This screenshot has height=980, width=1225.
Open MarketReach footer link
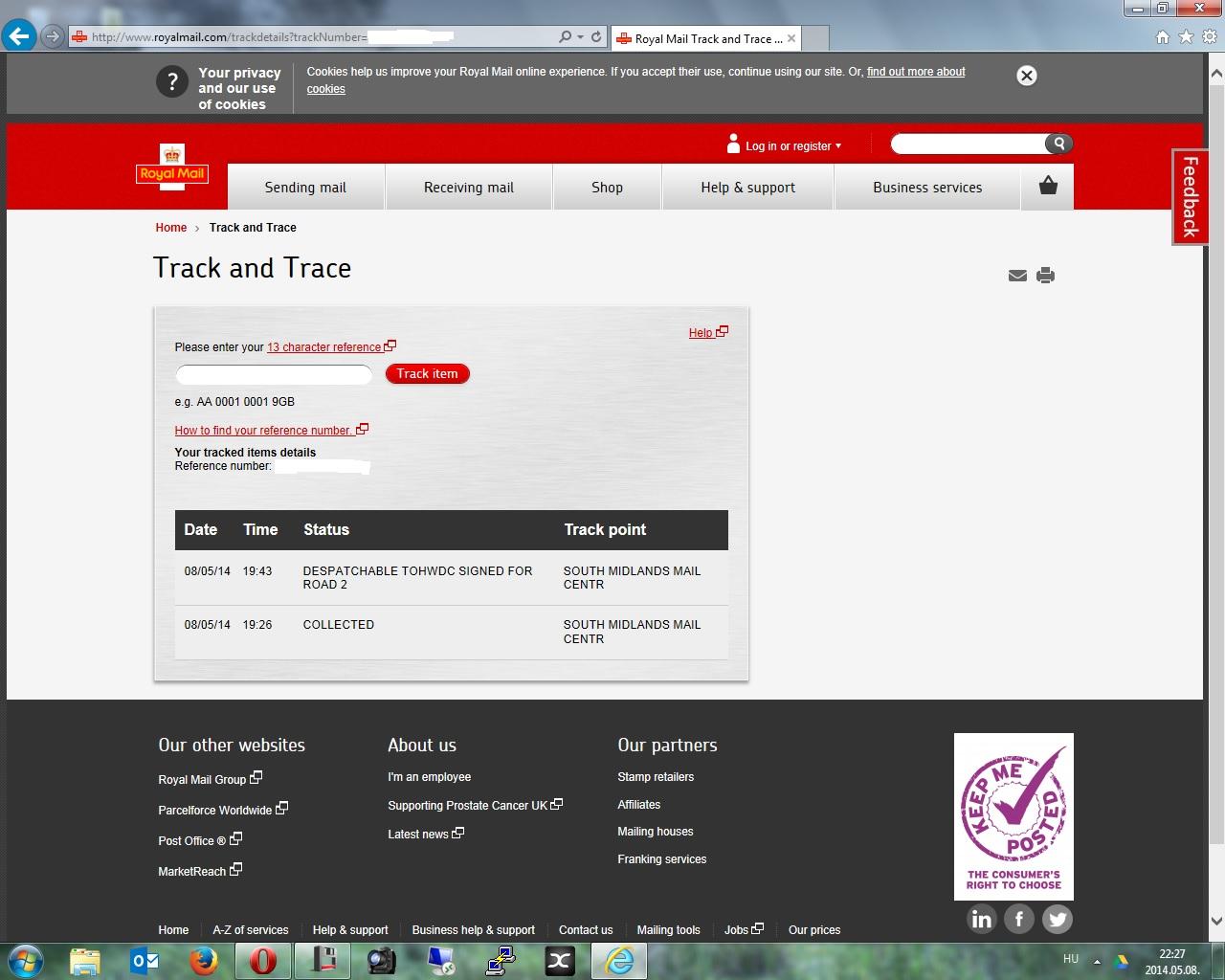(x=200, y=871)
